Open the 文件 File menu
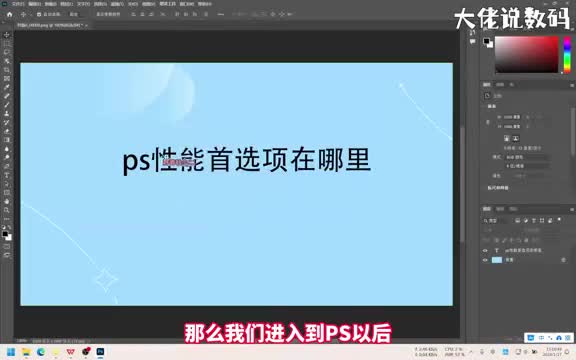Image resolution: width=576 pixels, height=360 pixels. [18, 4]
